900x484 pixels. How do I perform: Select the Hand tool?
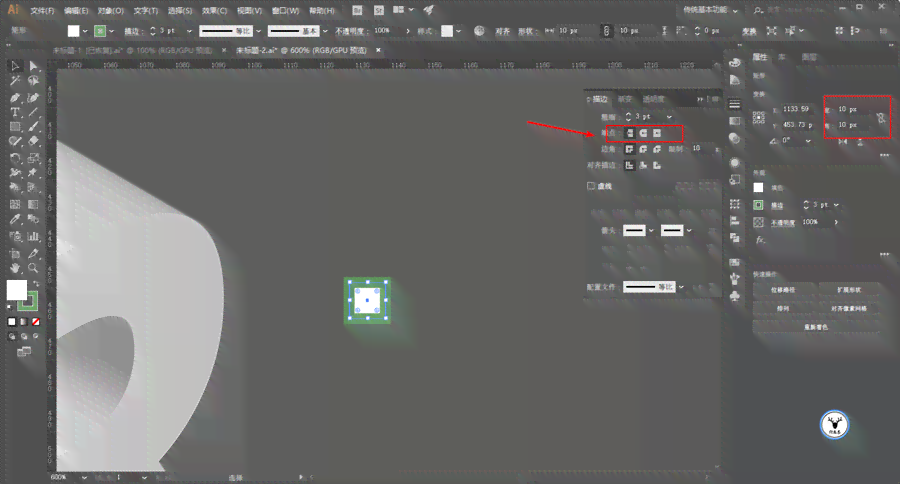point(15,268)
